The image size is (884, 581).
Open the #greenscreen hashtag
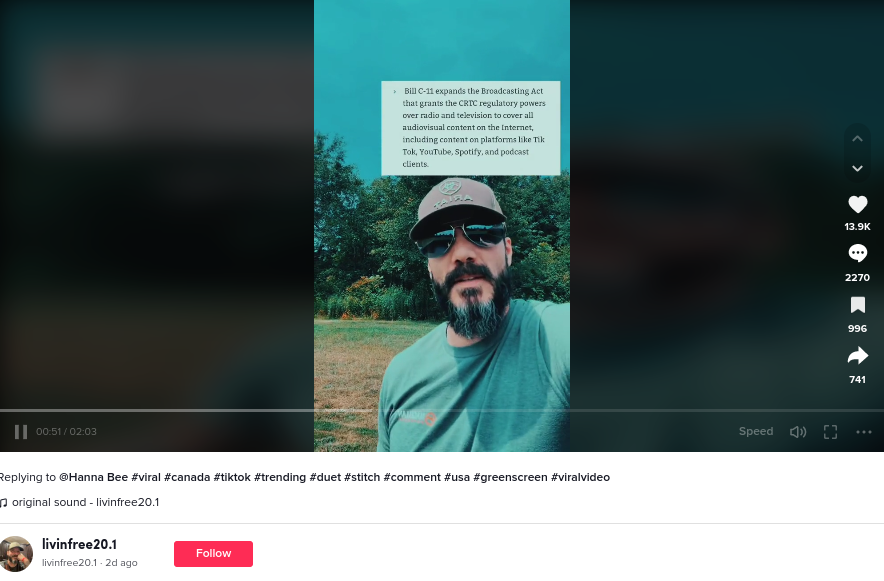pos(510,477)
